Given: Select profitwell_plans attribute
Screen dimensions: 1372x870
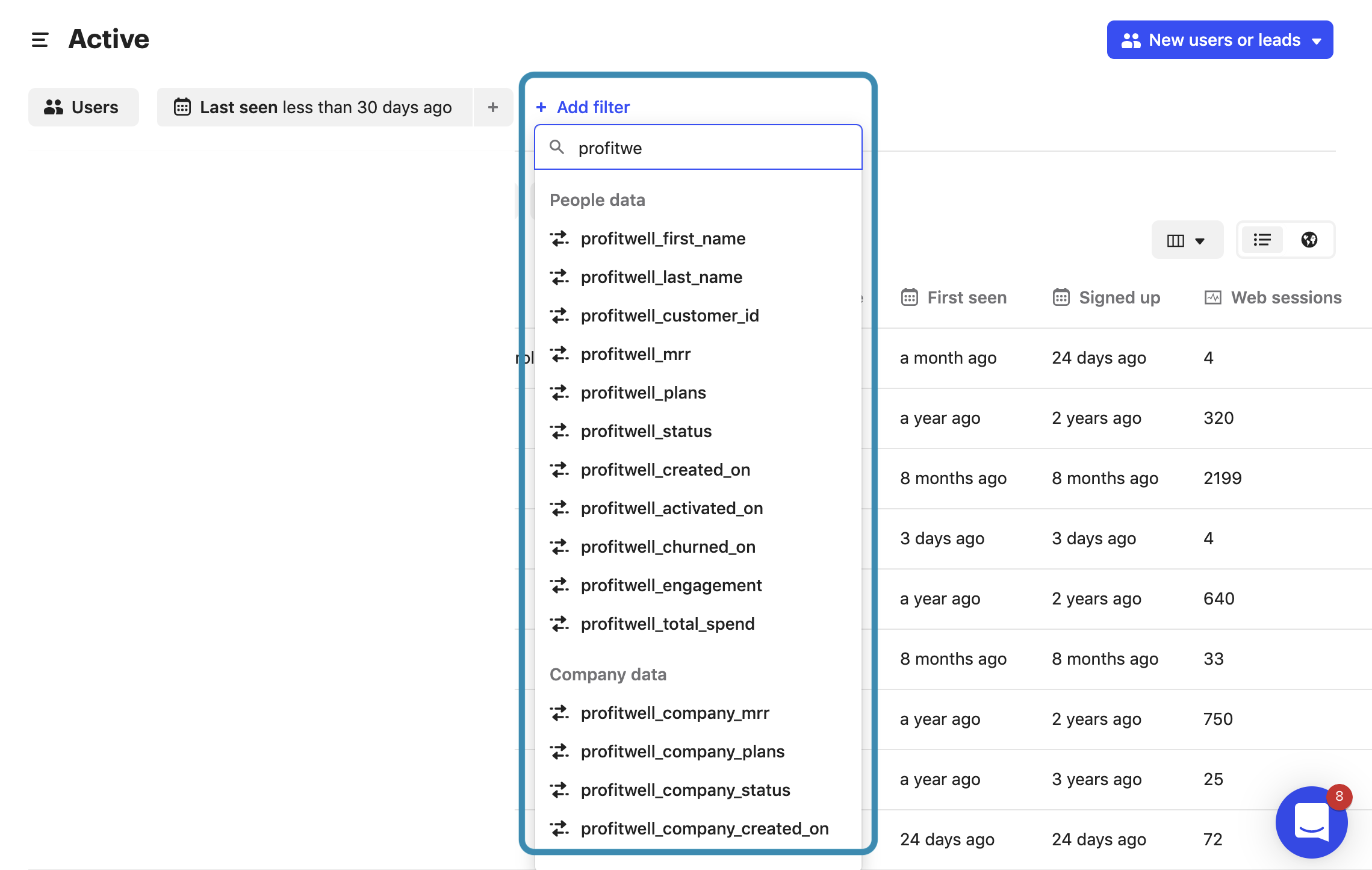Looking at the screenshot, I should click(698, 393).
